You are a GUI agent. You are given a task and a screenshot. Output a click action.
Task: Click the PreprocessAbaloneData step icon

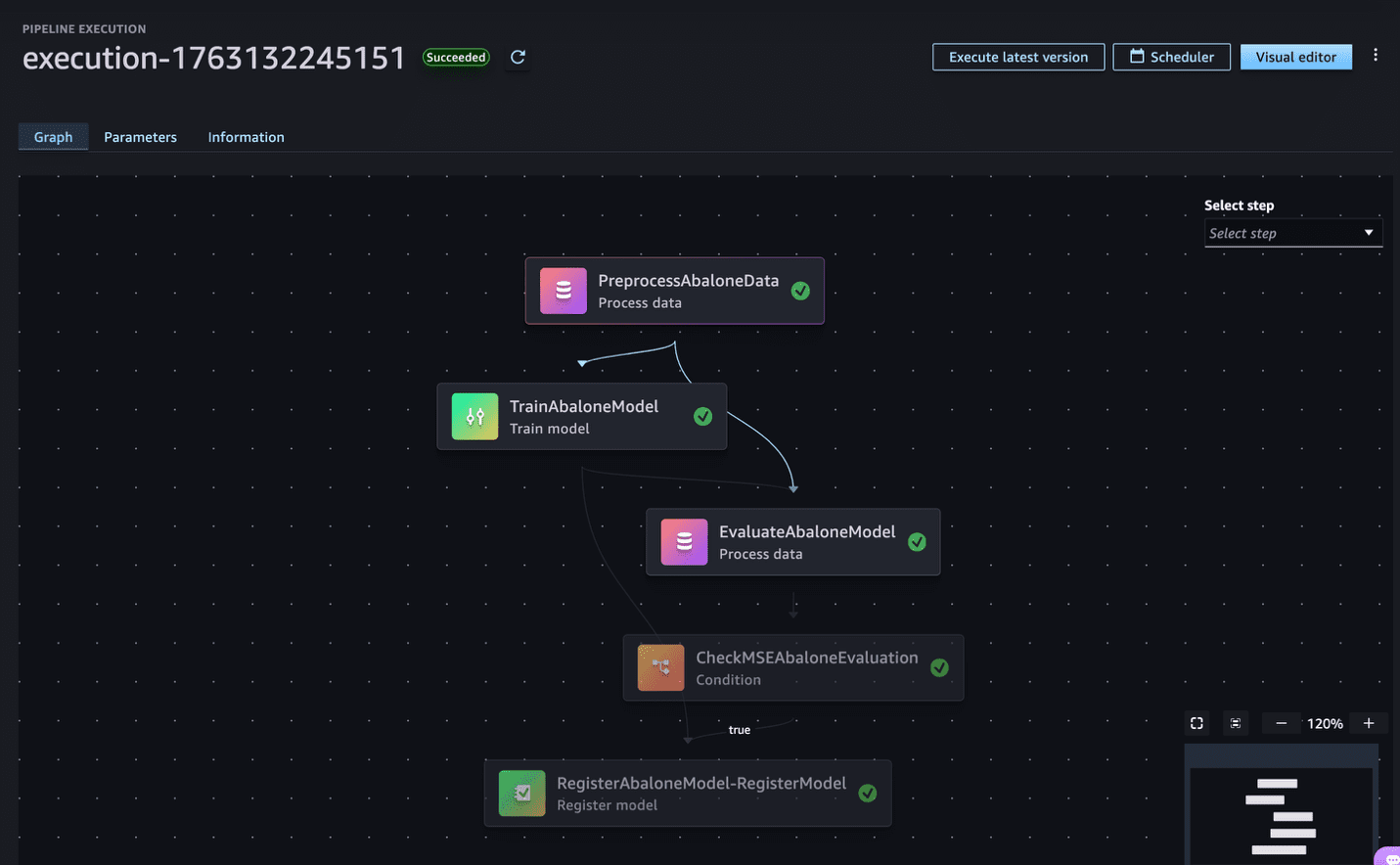coord(564,291)
